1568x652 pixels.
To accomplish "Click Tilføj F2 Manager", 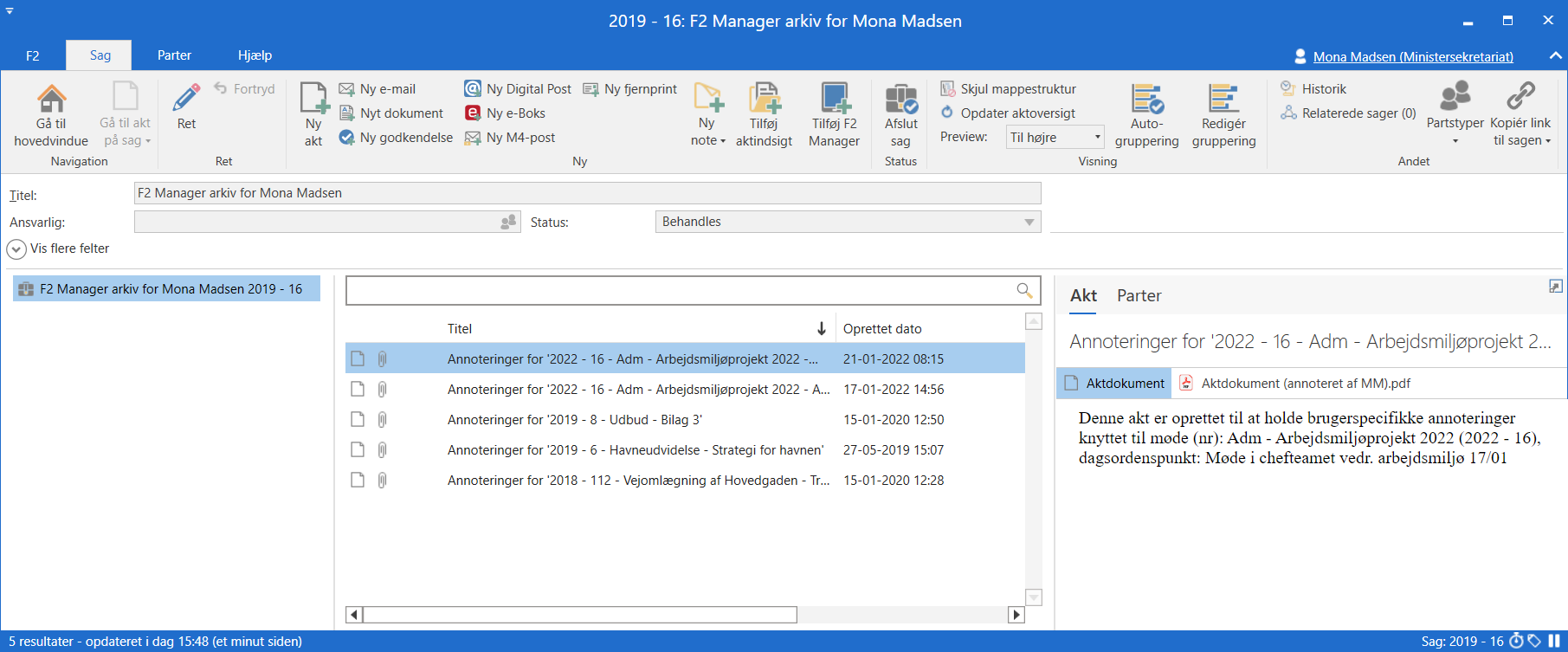I will point(835,115).
